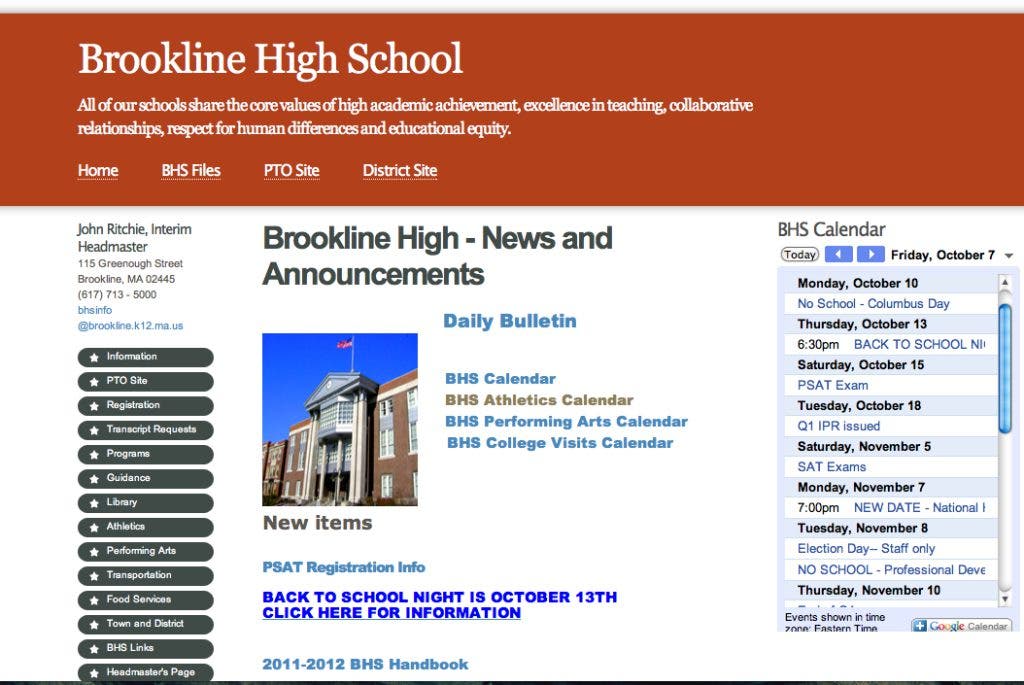
Task: Open Transcript Requests sidebar button
Action: pyautogui.click(x=146, y=430)
